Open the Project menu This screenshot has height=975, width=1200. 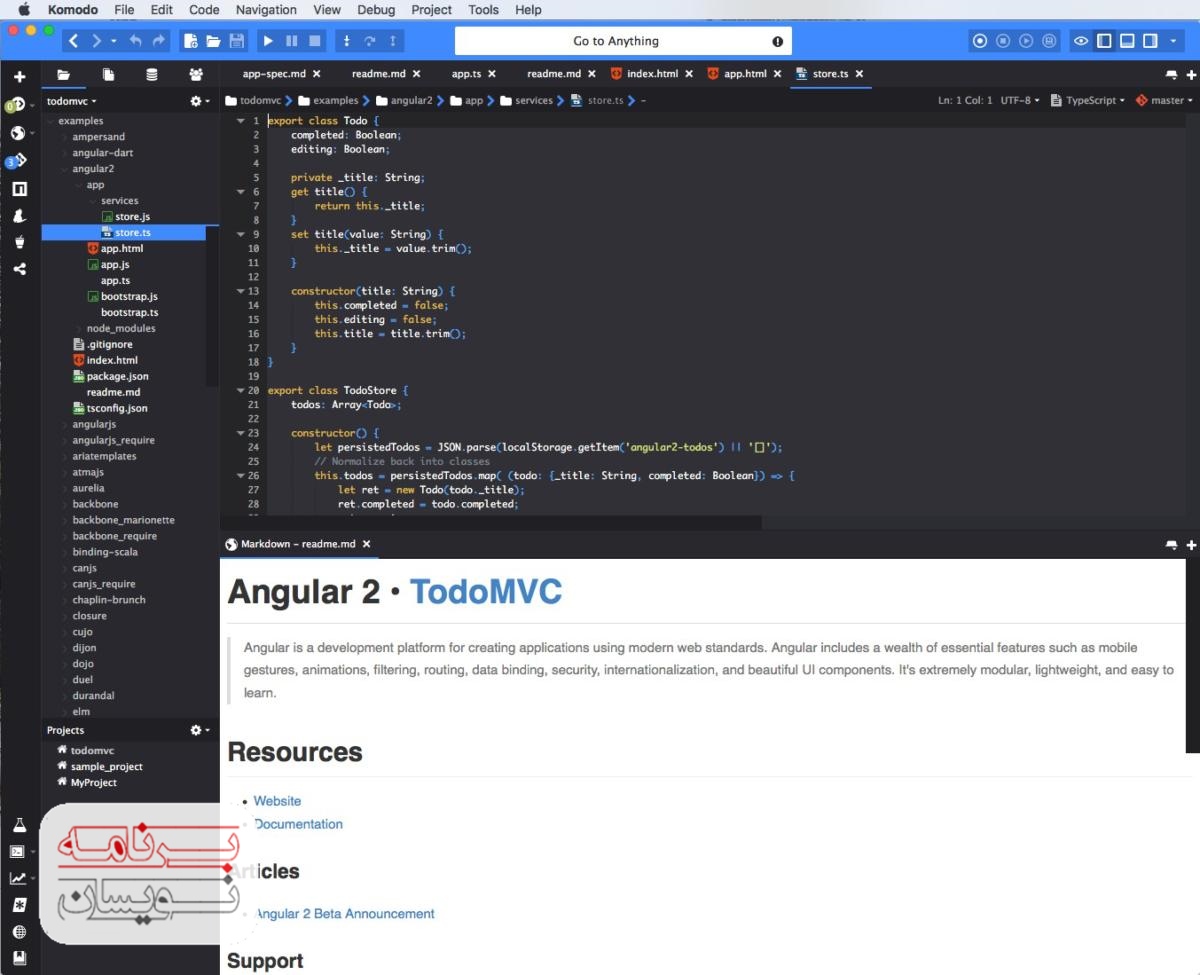point(431,9)
